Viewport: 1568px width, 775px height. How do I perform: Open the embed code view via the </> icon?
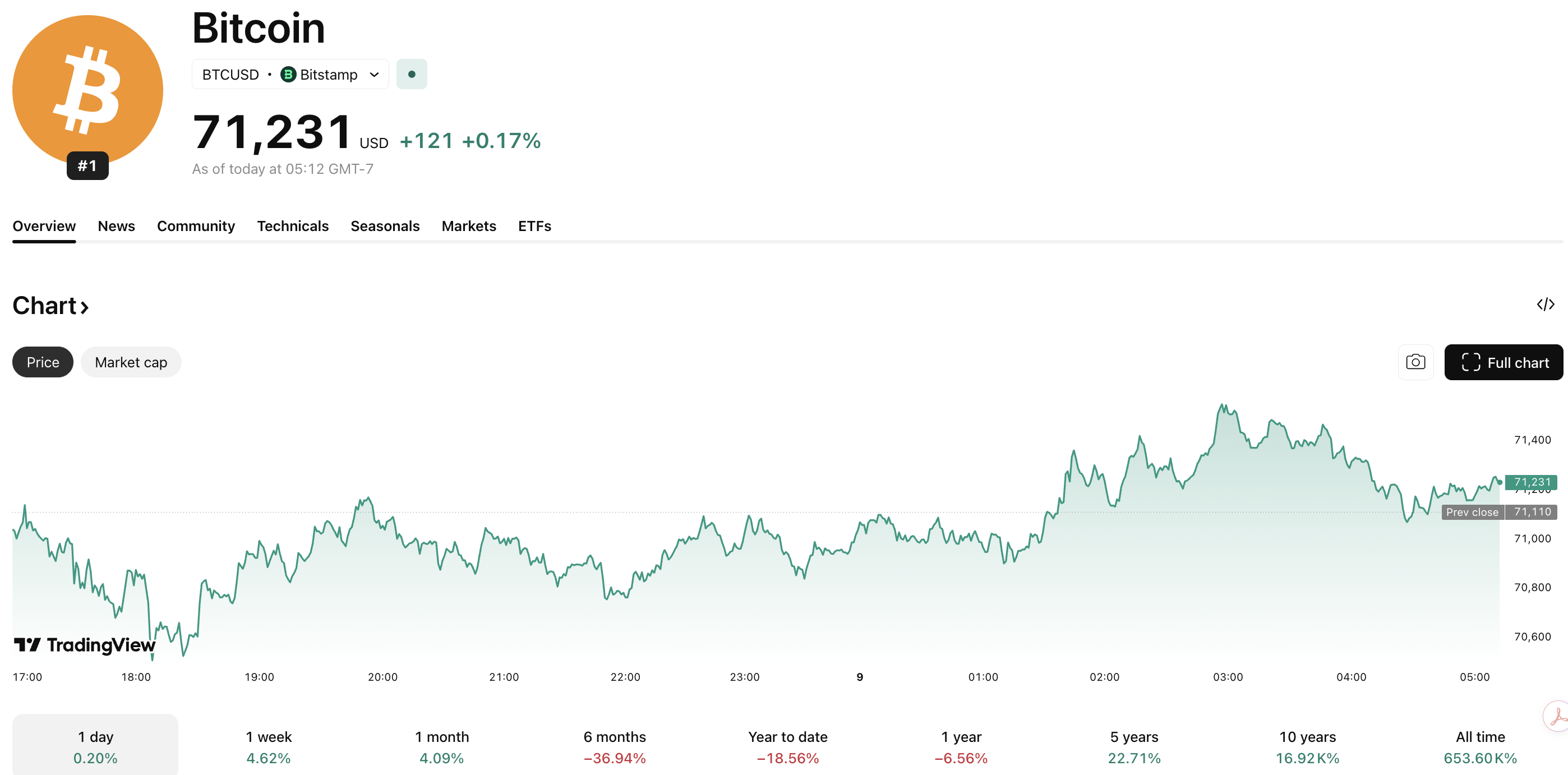coord(1545,305)
